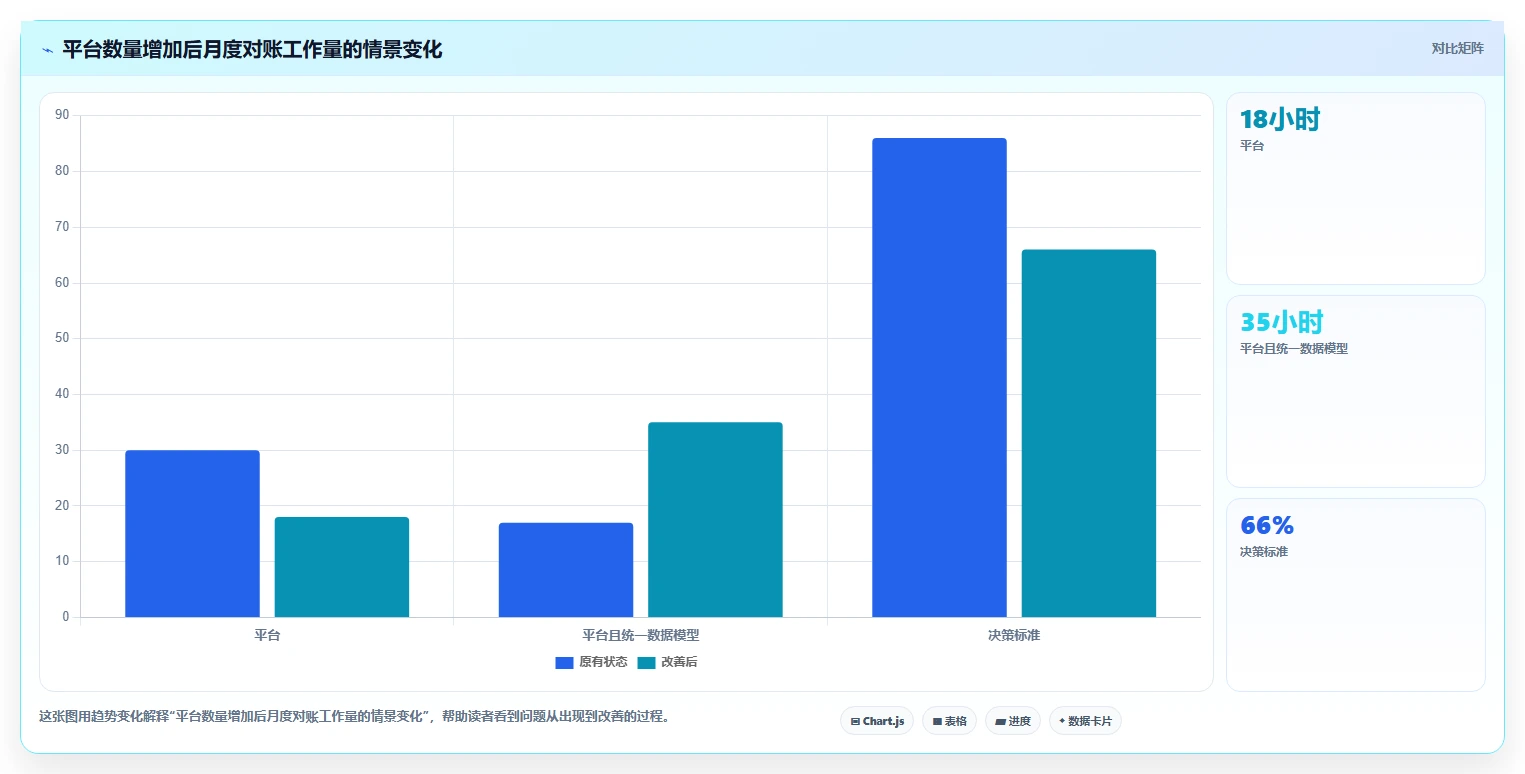Select the 表格 tag
The height and width of the screenshot is (774, 1525).
[x=949, y=721]
